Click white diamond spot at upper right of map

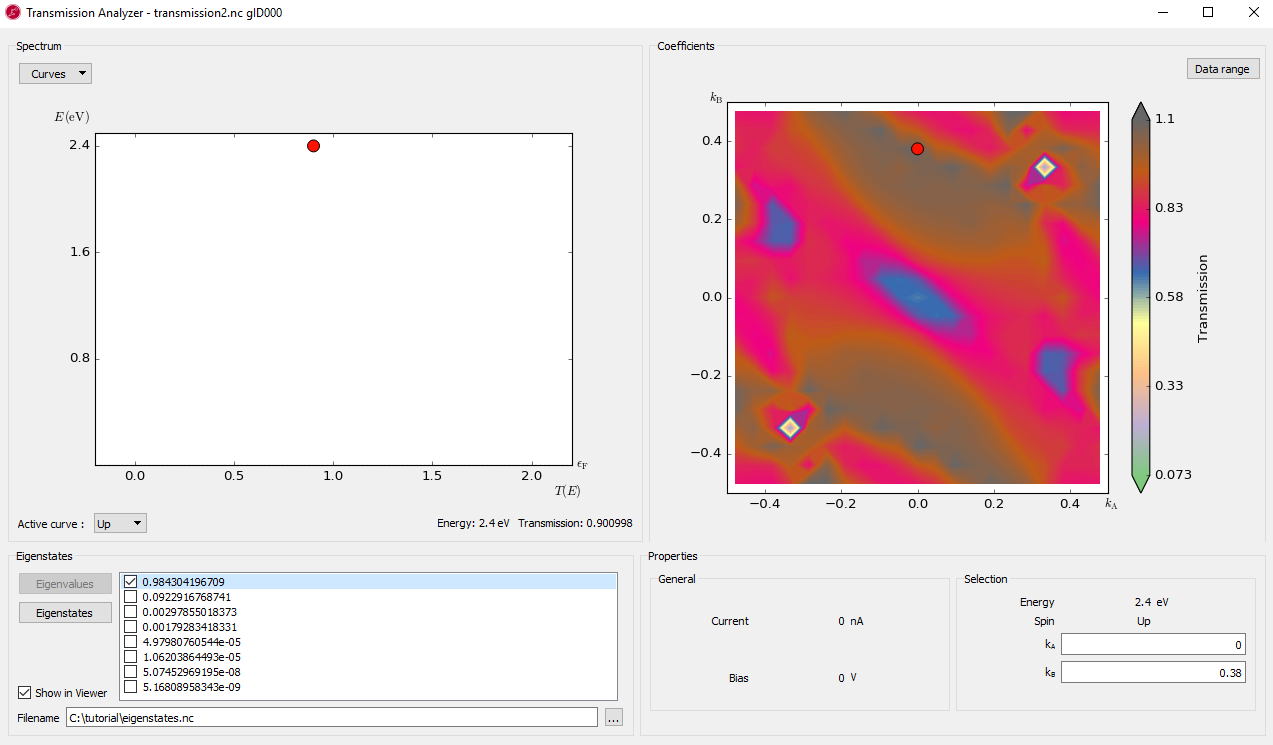point(1045,167)
